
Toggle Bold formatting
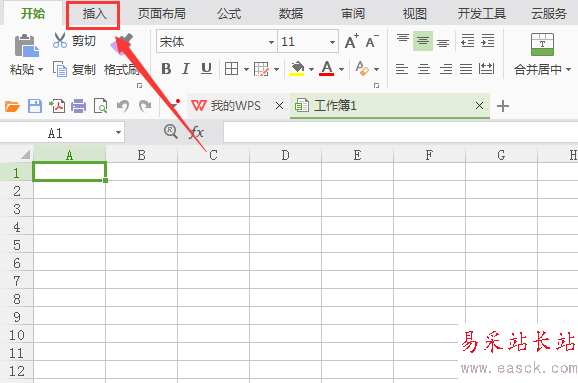click(166, 69)
